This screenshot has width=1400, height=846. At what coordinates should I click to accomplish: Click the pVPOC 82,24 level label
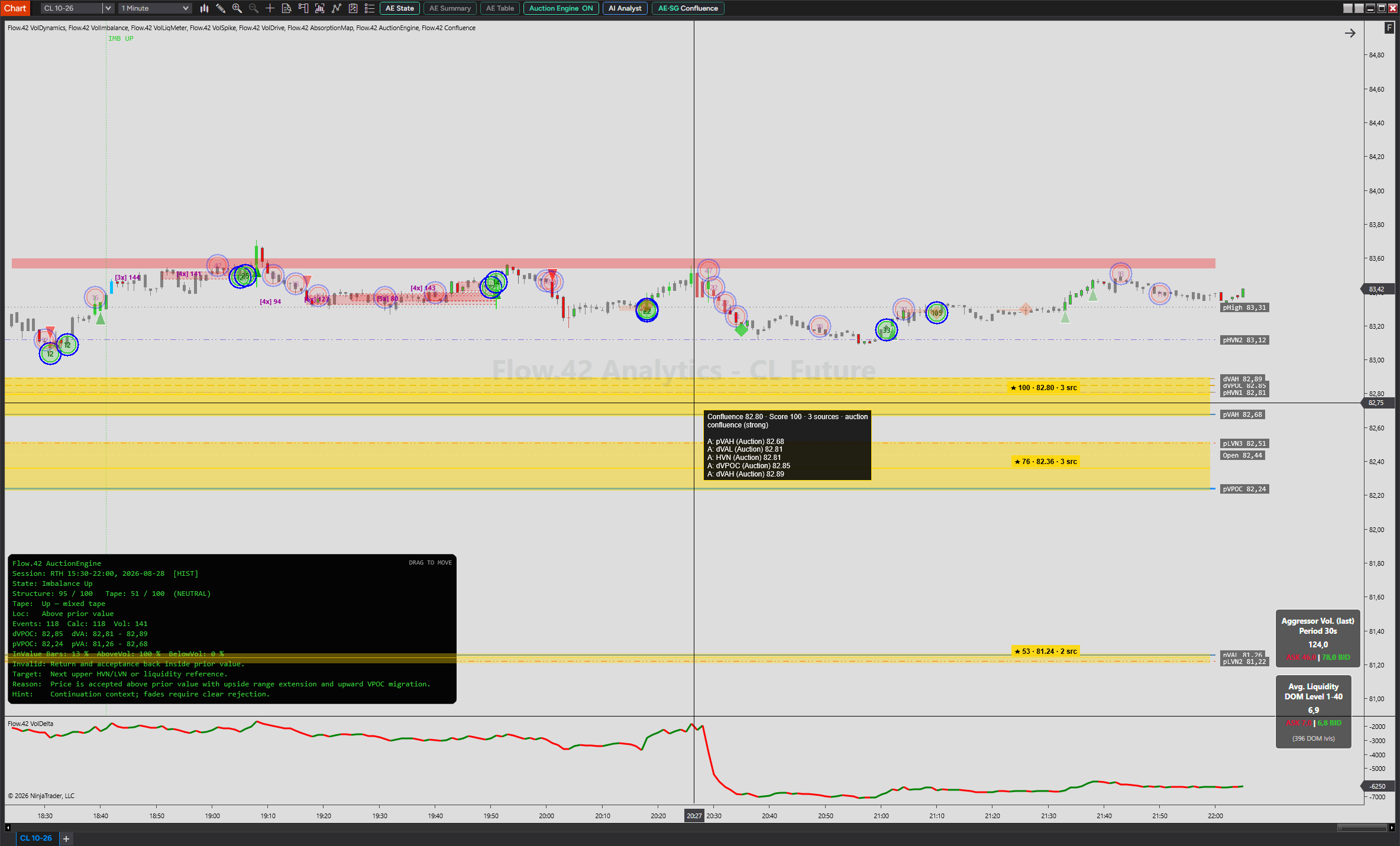1244,489
